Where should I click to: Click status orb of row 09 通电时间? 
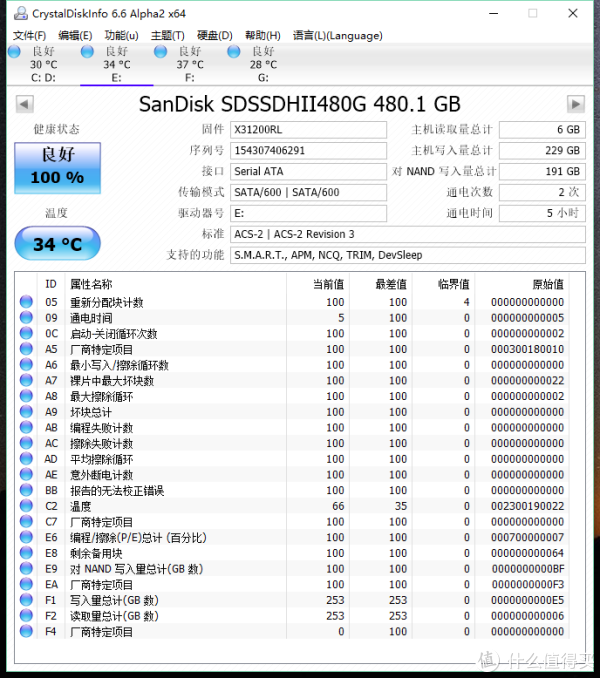[26, 317]
